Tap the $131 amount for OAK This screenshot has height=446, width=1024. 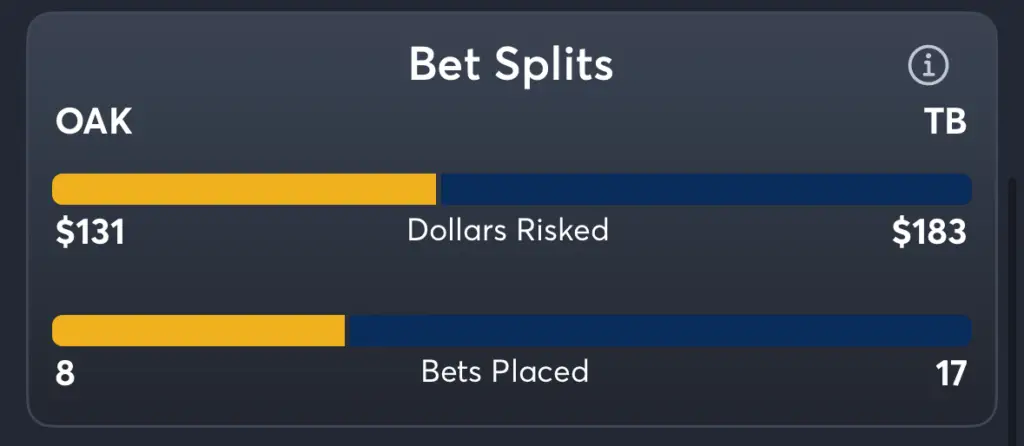coord(90,232)
